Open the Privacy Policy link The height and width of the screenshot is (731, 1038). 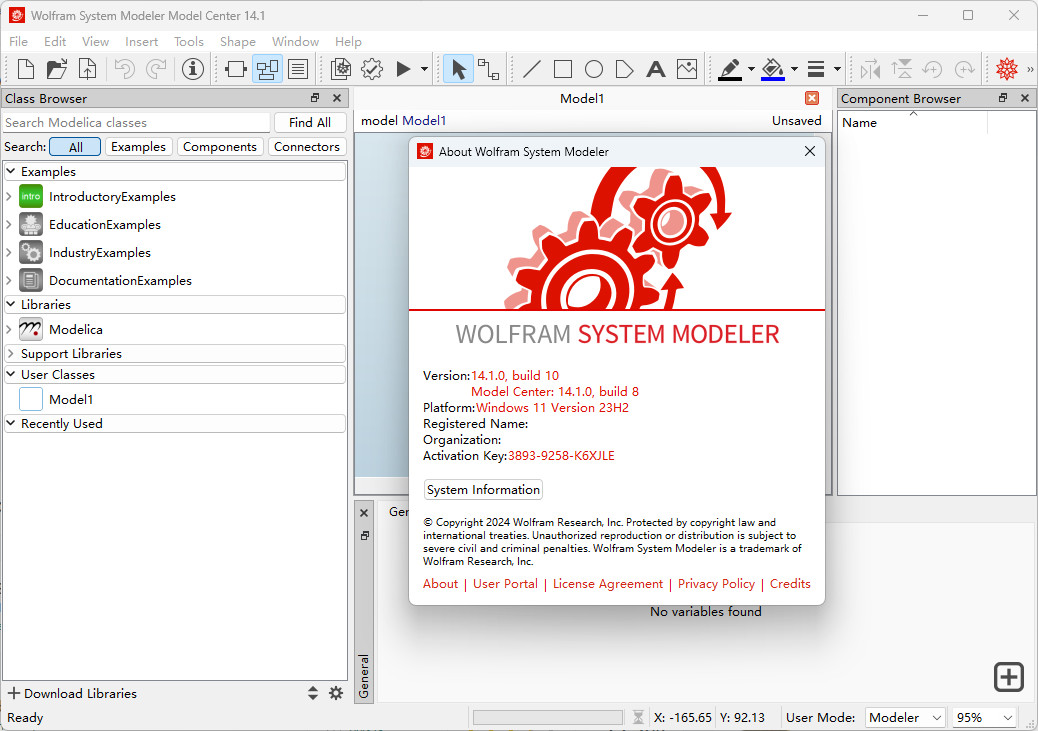coord(716,584)
